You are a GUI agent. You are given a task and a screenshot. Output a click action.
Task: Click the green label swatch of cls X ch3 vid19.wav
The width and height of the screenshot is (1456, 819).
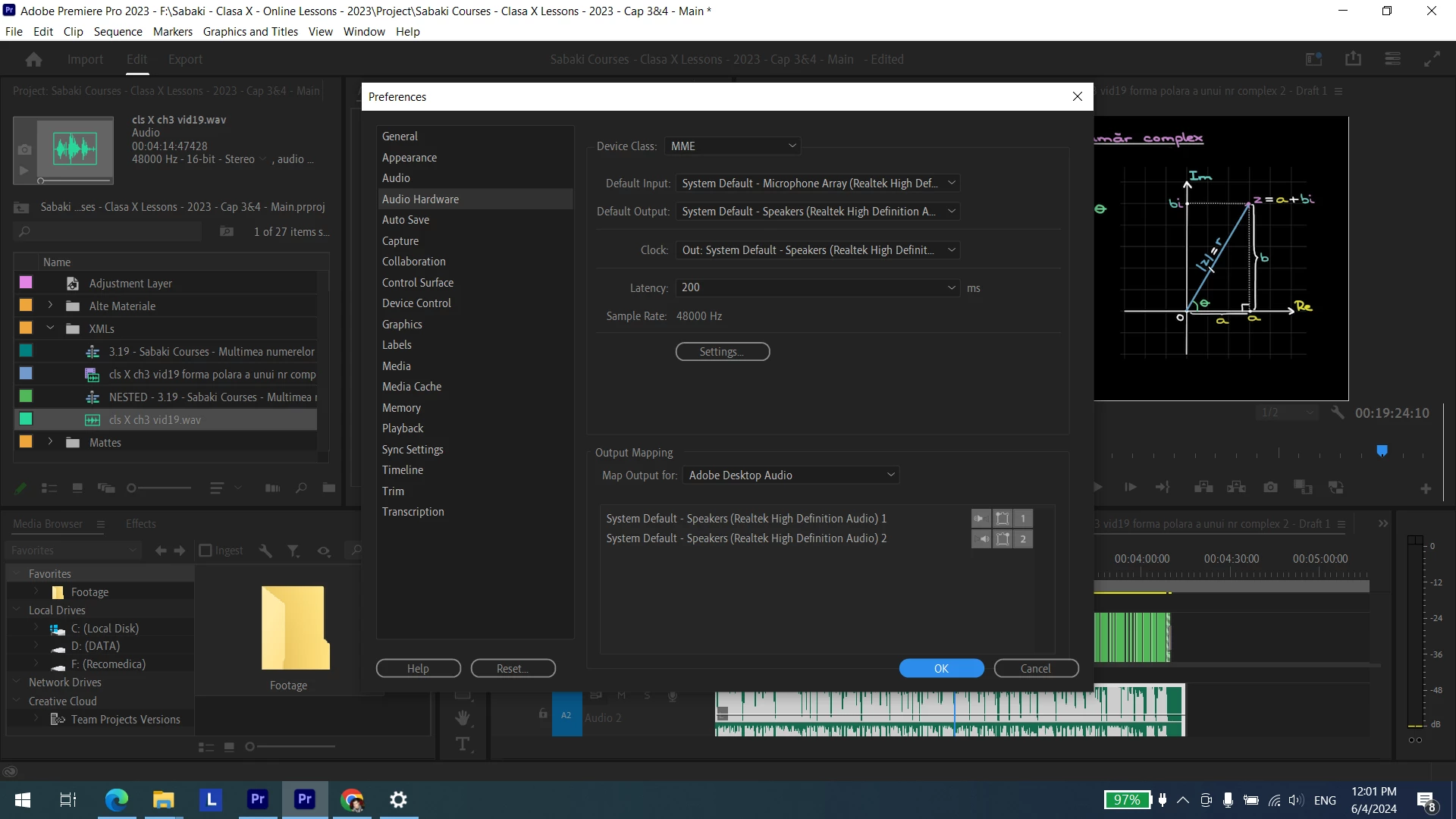click(x=26, y=419)
